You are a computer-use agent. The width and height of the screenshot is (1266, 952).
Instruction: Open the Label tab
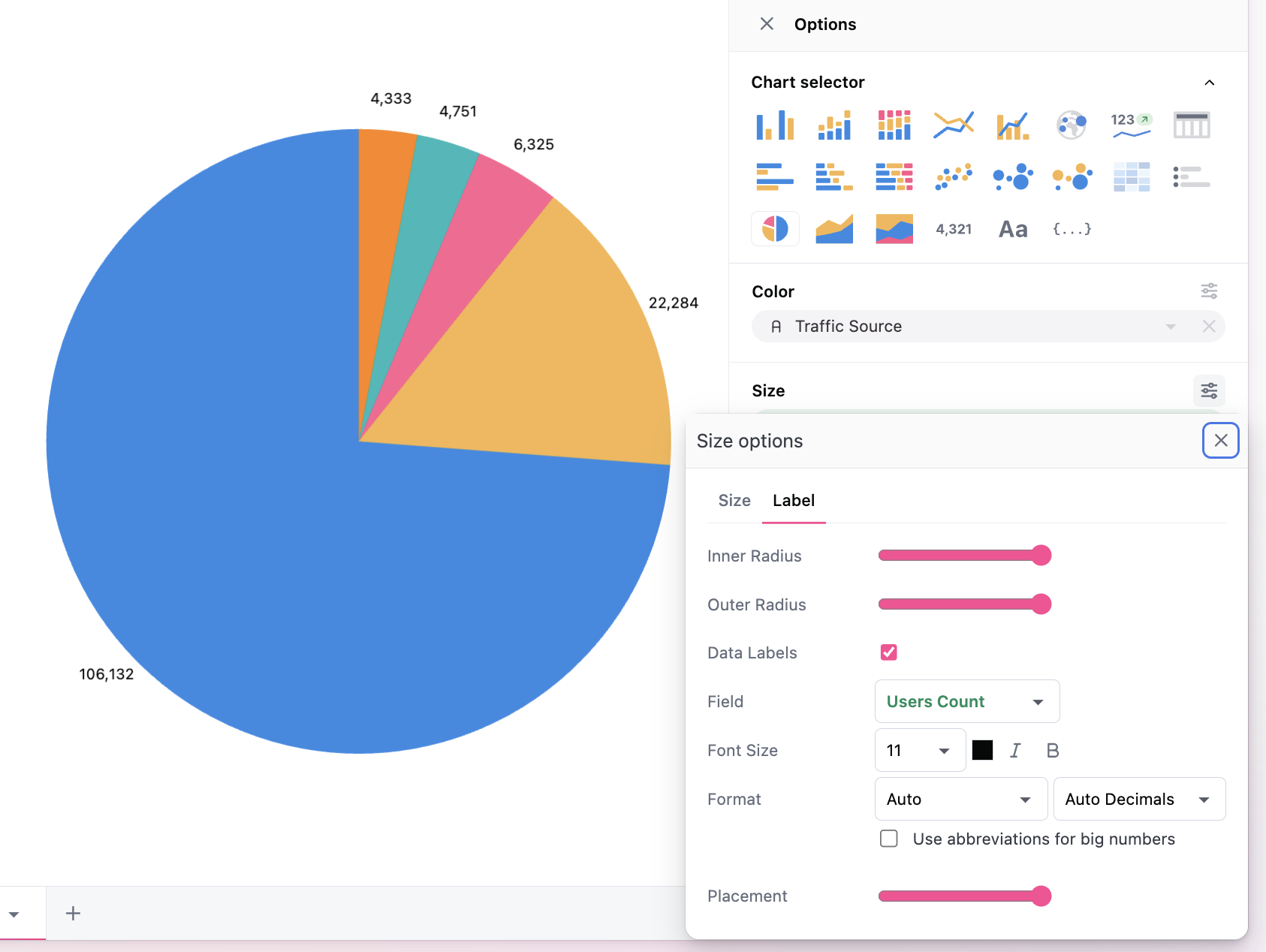(x=793, y=501)
